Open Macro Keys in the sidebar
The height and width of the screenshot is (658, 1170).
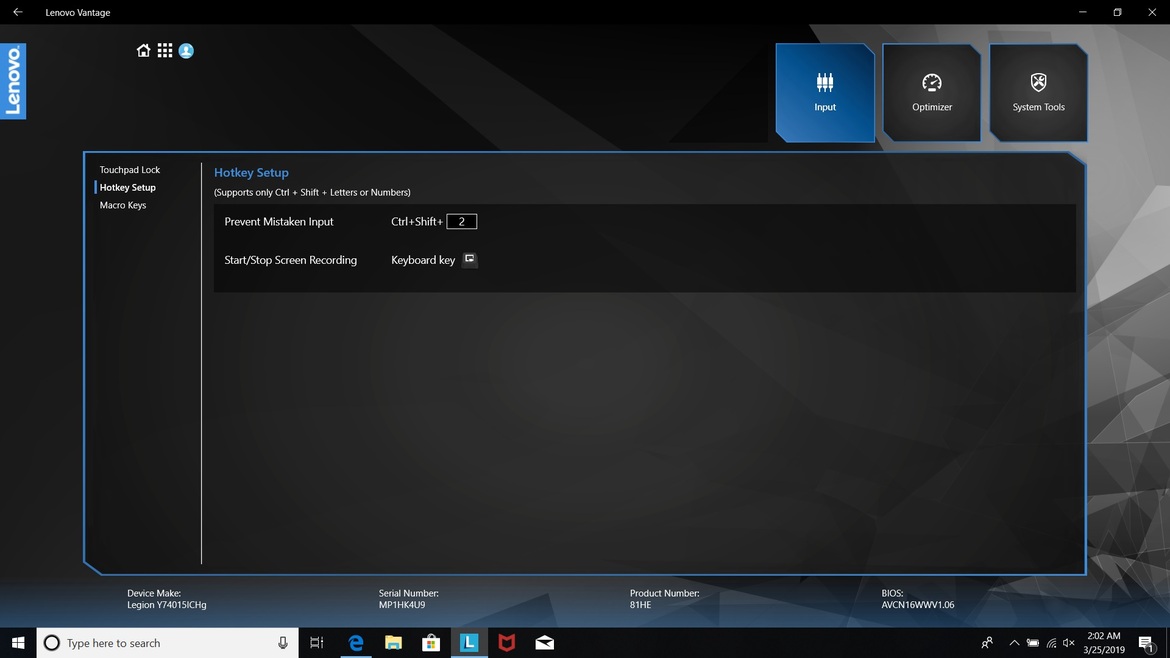(123, 205)
